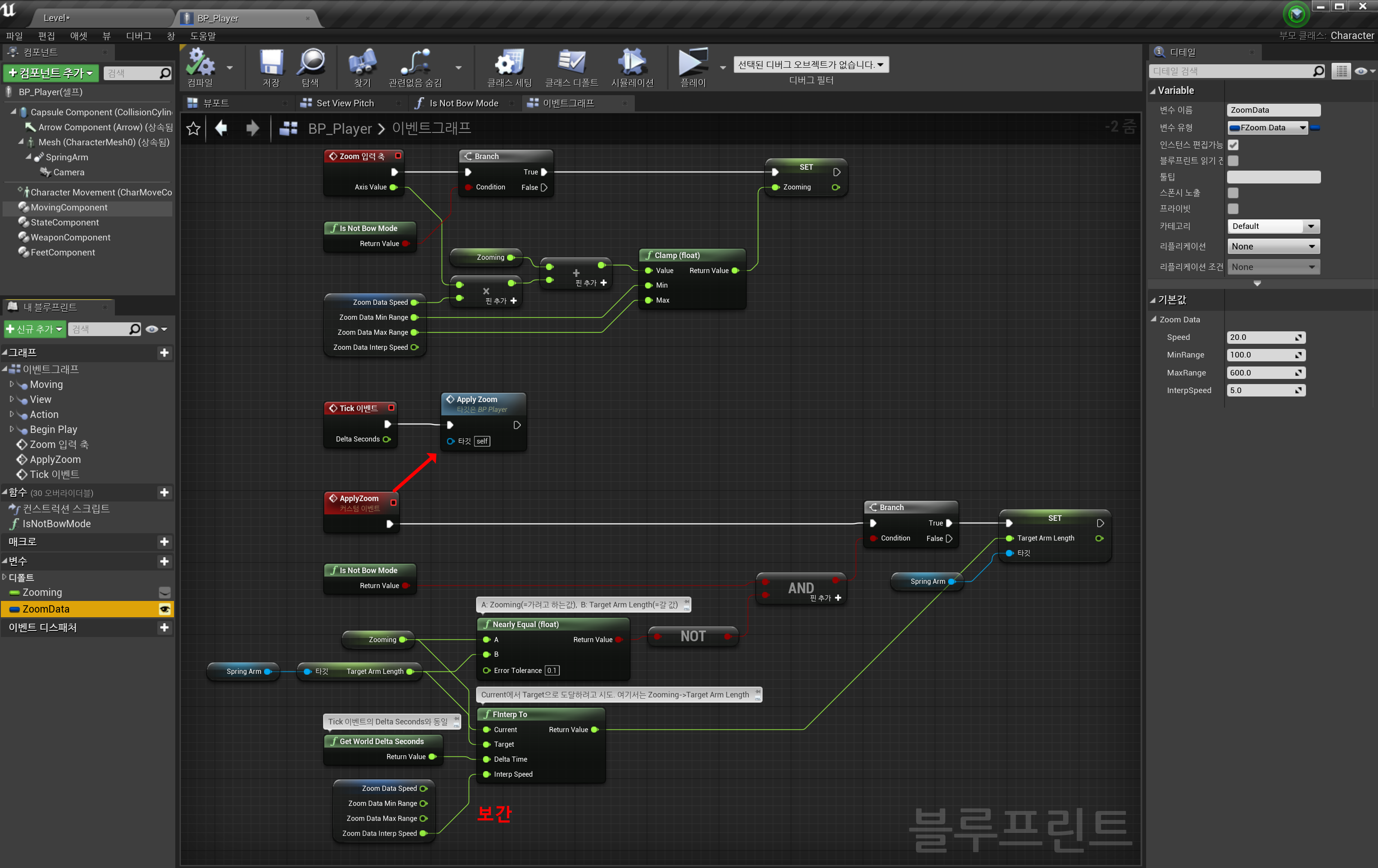
Task: Toggle the instance editable (인스턴스 편집가능) checkbox
Action: coord(1233,145)
